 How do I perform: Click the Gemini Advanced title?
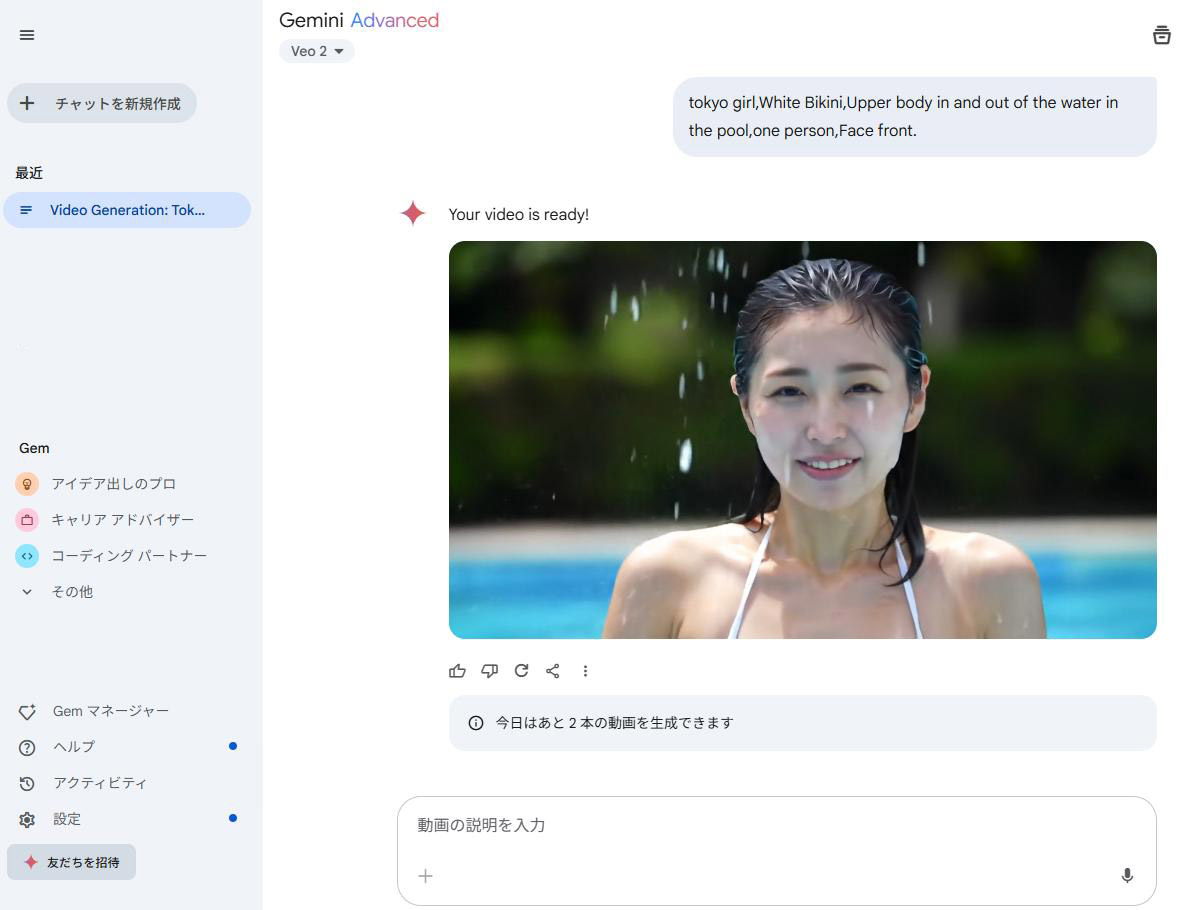click(x=359, y=20)
